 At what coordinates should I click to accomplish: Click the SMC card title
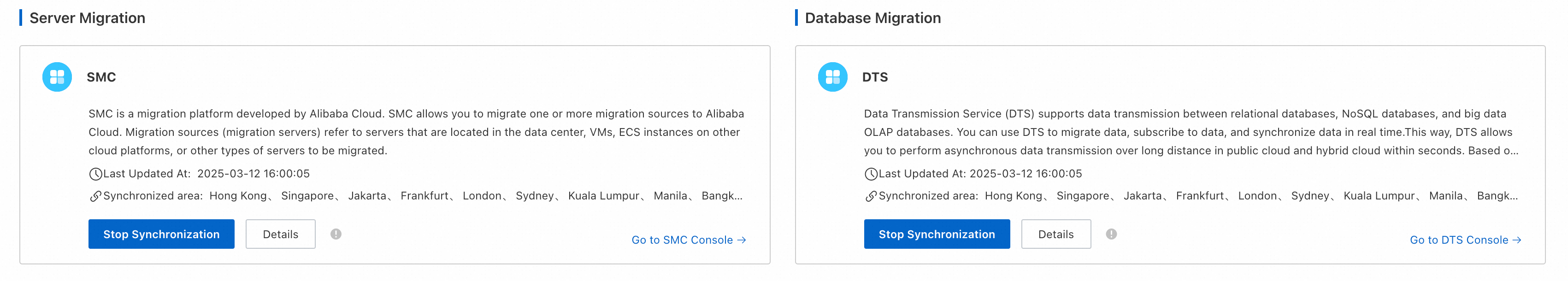pyautogui.click(x=101, y=77)
